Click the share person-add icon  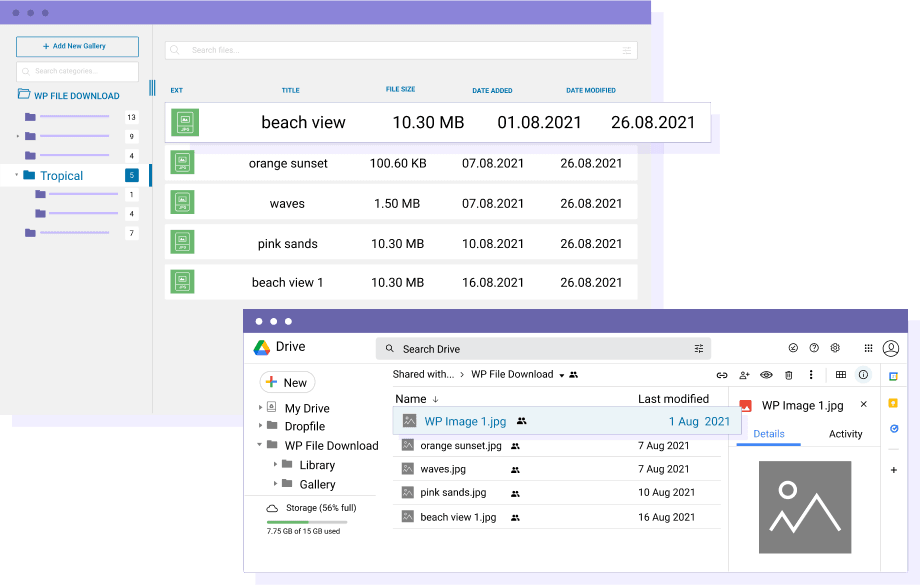click(x=745, y=374)
